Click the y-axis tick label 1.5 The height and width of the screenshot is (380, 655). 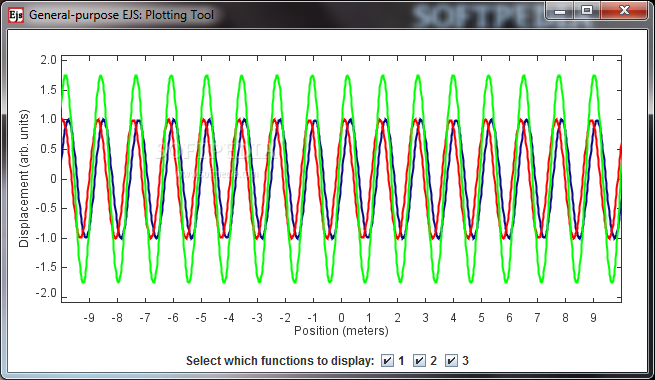pos(48,90)
